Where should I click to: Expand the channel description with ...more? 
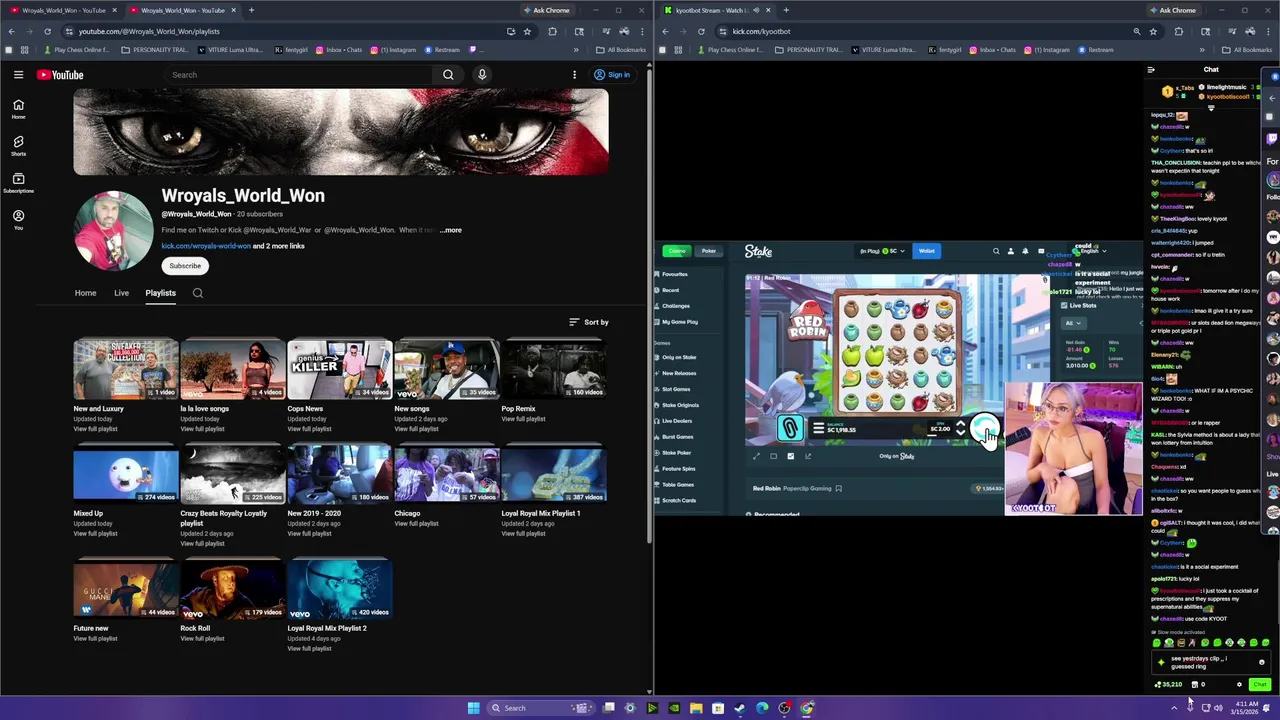pos(450,230)
